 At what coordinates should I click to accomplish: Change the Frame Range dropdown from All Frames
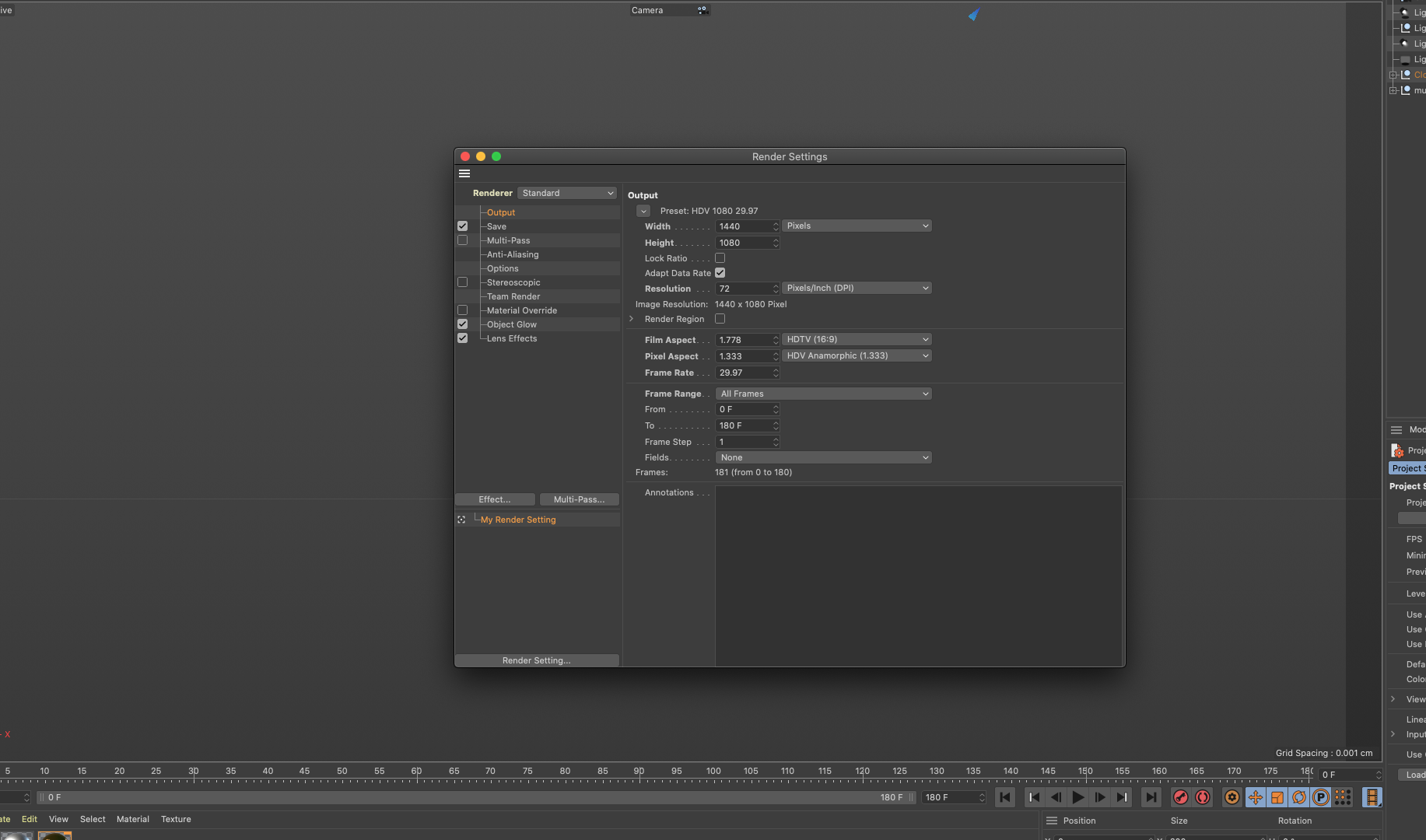[823, 393]
